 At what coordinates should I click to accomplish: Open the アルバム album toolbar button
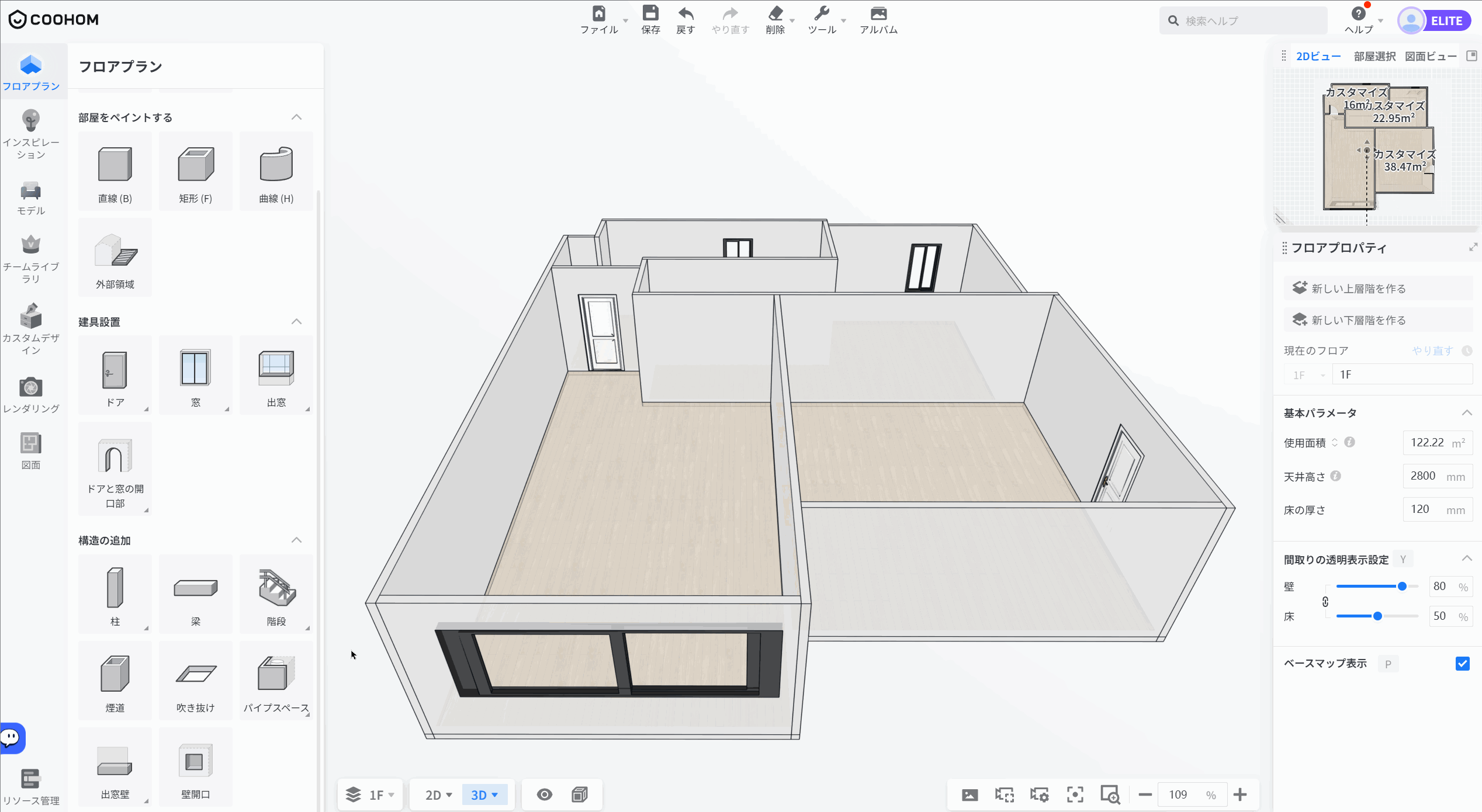pyautogui.click(x=878, y=20)
